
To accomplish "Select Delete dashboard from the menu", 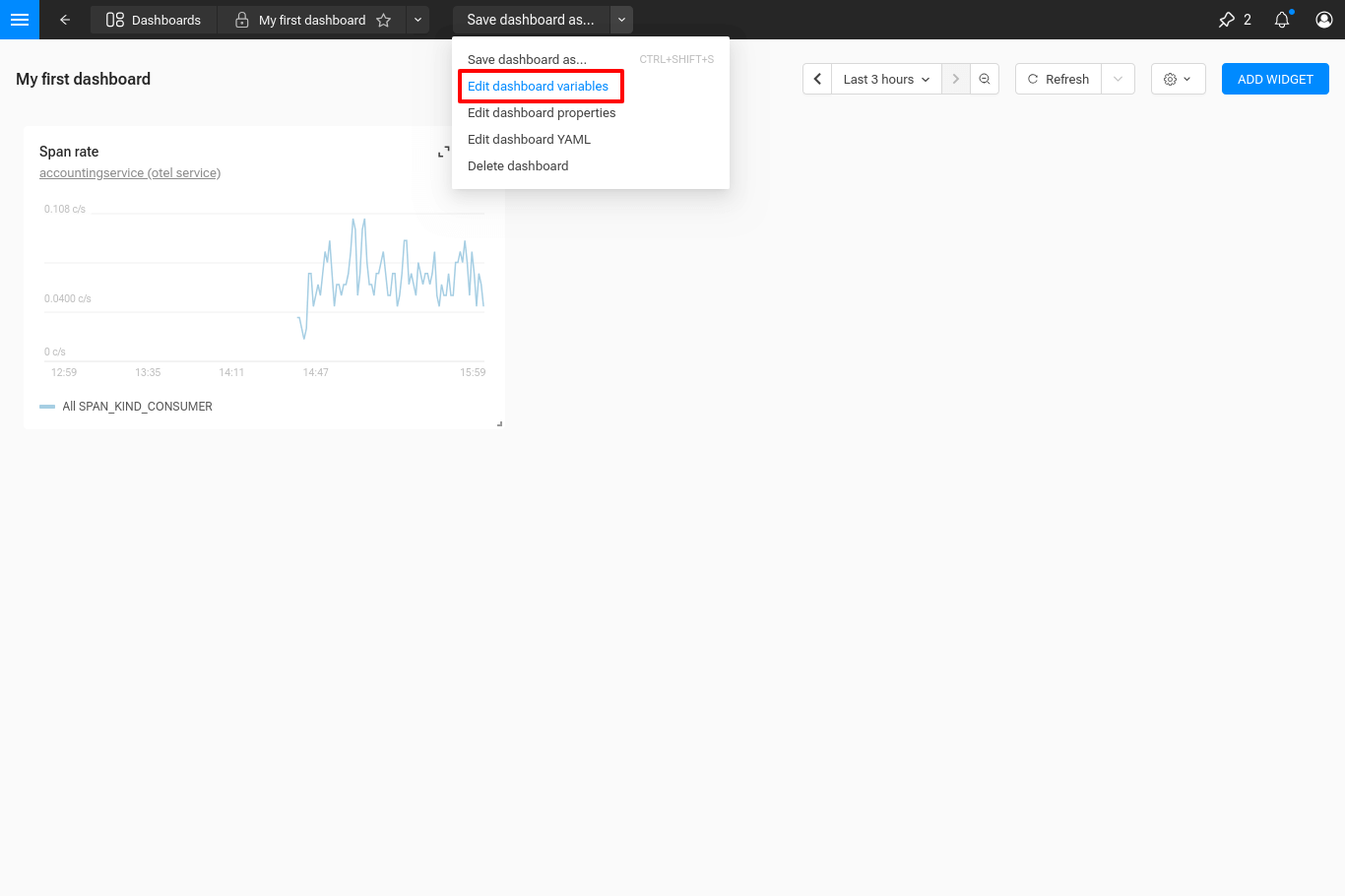I will [x=518, y=165].
